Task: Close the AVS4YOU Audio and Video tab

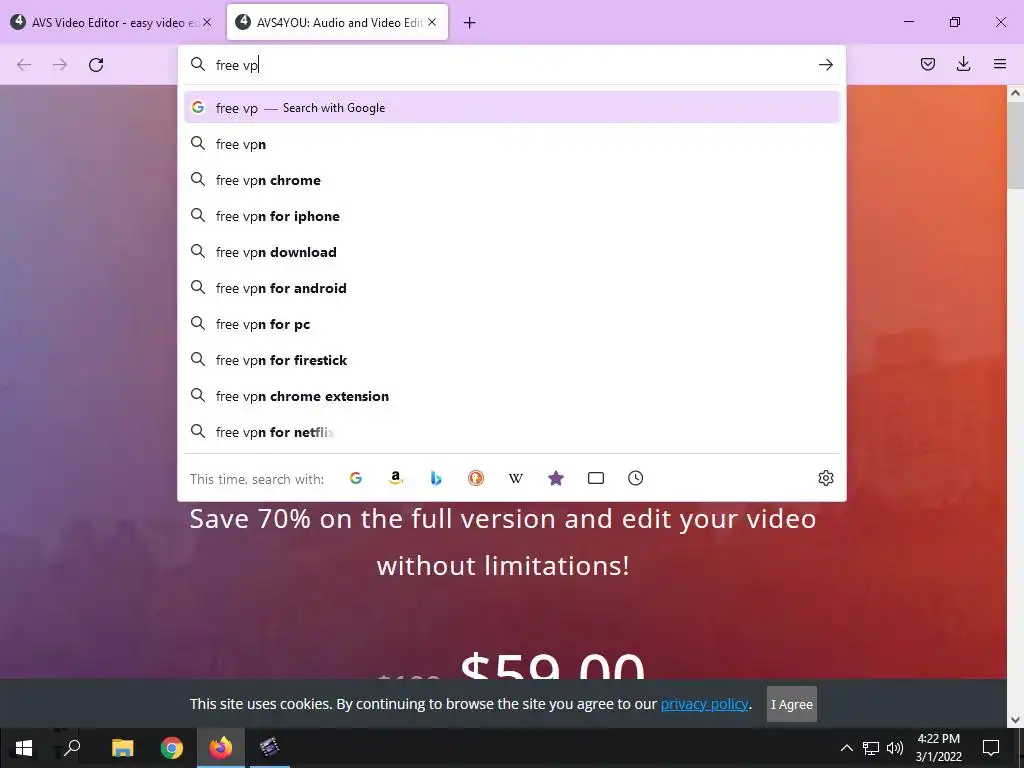Action: click(432, 22)
